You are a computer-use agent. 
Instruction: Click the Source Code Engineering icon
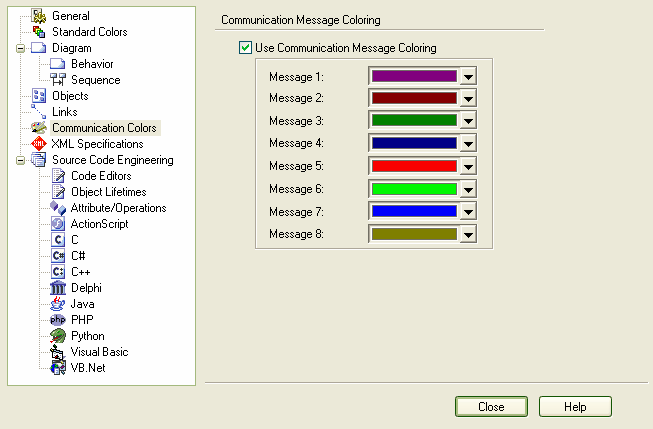(39, 160)
